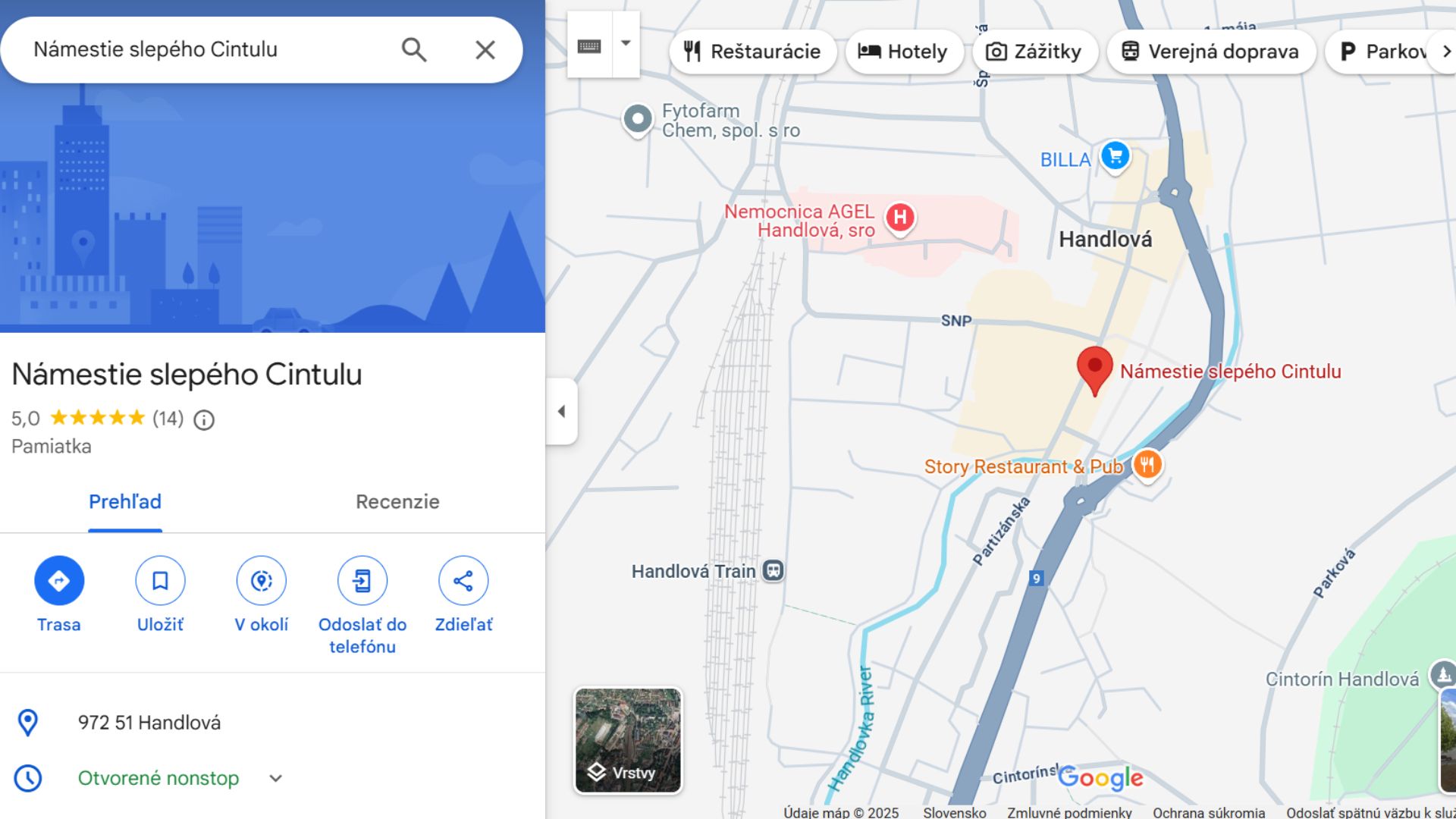Click the Hotely filter chip

coord(904,52)
